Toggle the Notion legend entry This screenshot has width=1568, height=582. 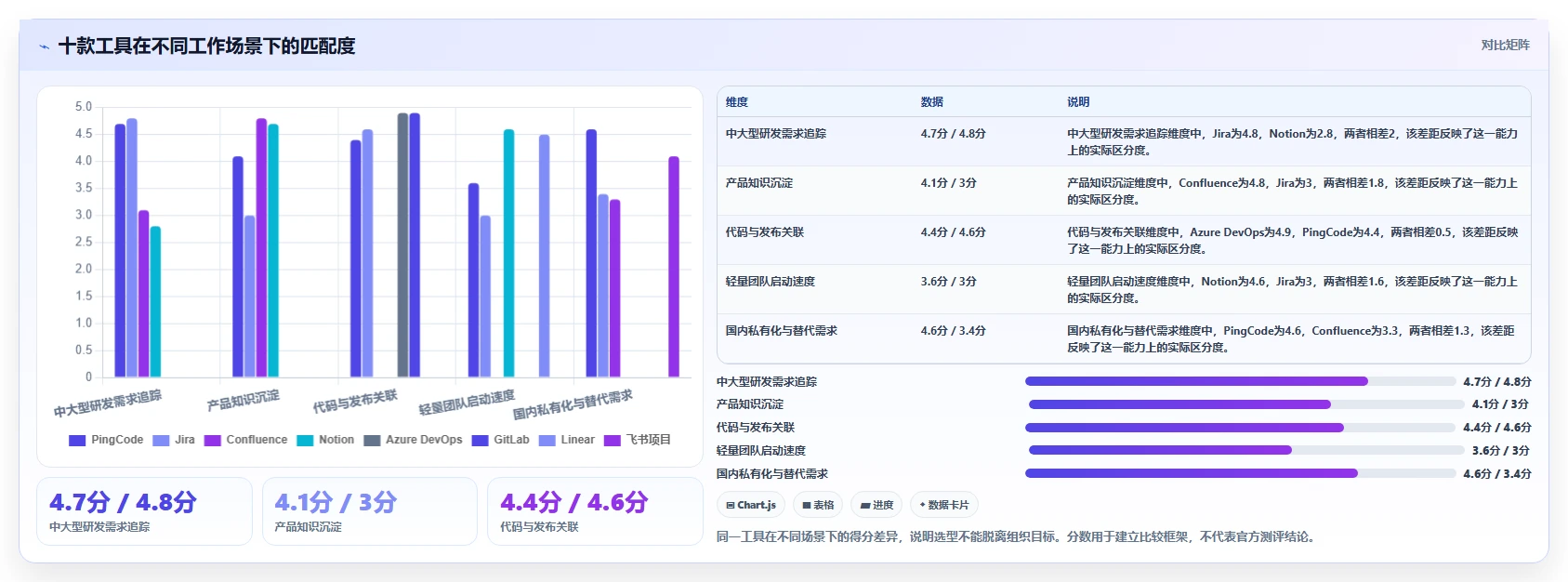coord(325,440)
